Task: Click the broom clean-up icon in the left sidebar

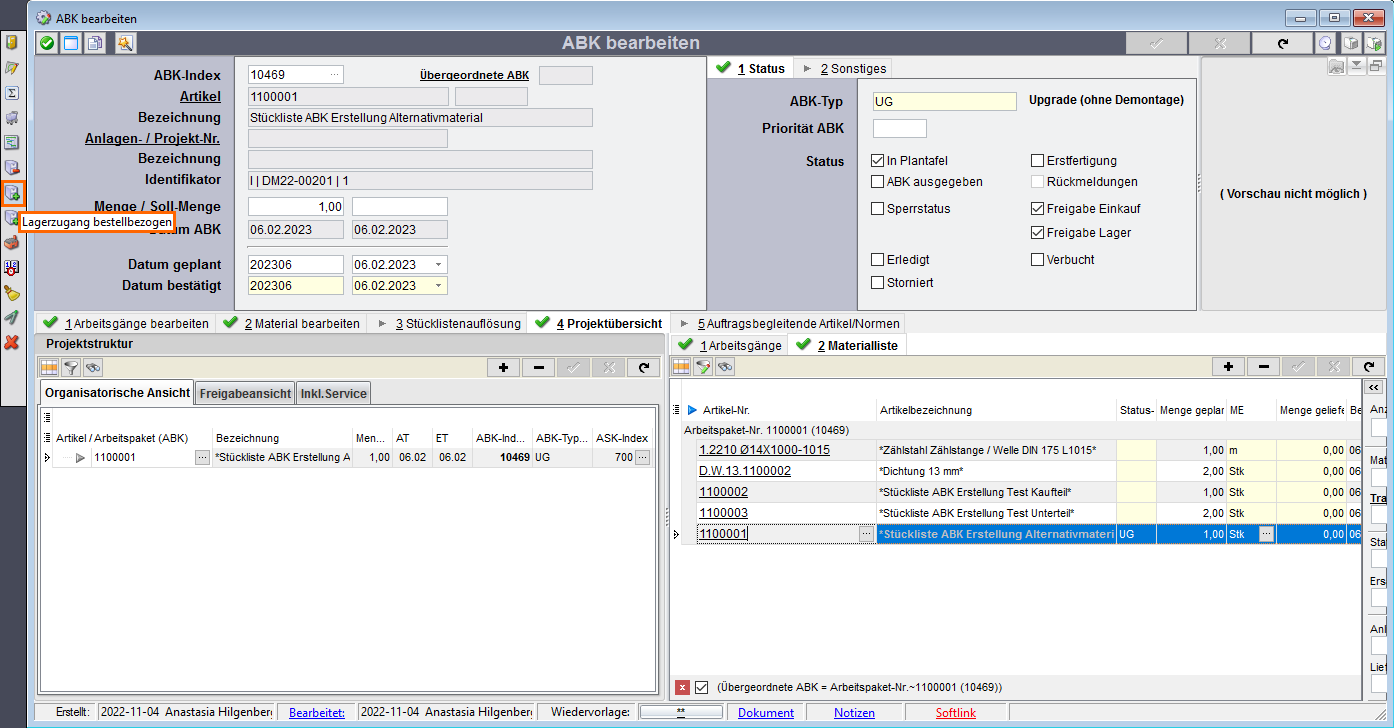Action: click(x=12, y=293)
